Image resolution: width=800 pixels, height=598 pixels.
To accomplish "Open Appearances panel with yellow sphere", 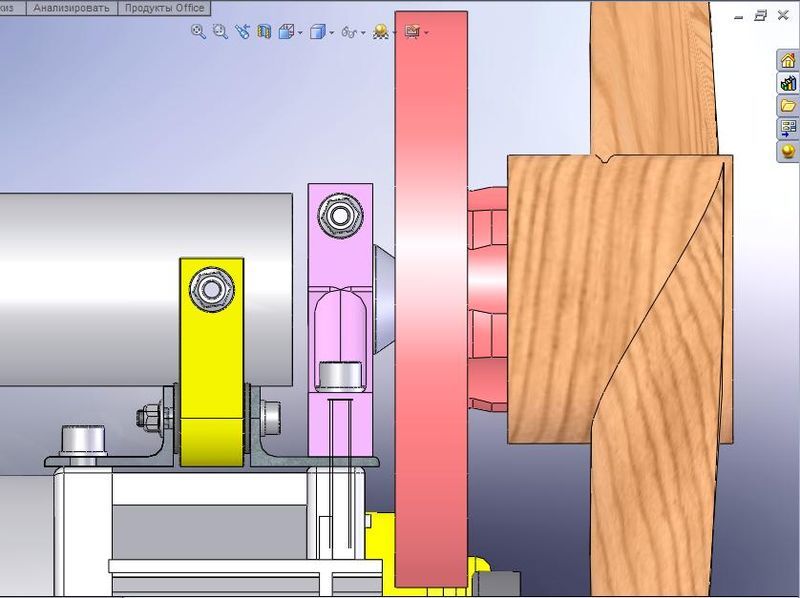I will pyautogui.click(x=788, y=152).
